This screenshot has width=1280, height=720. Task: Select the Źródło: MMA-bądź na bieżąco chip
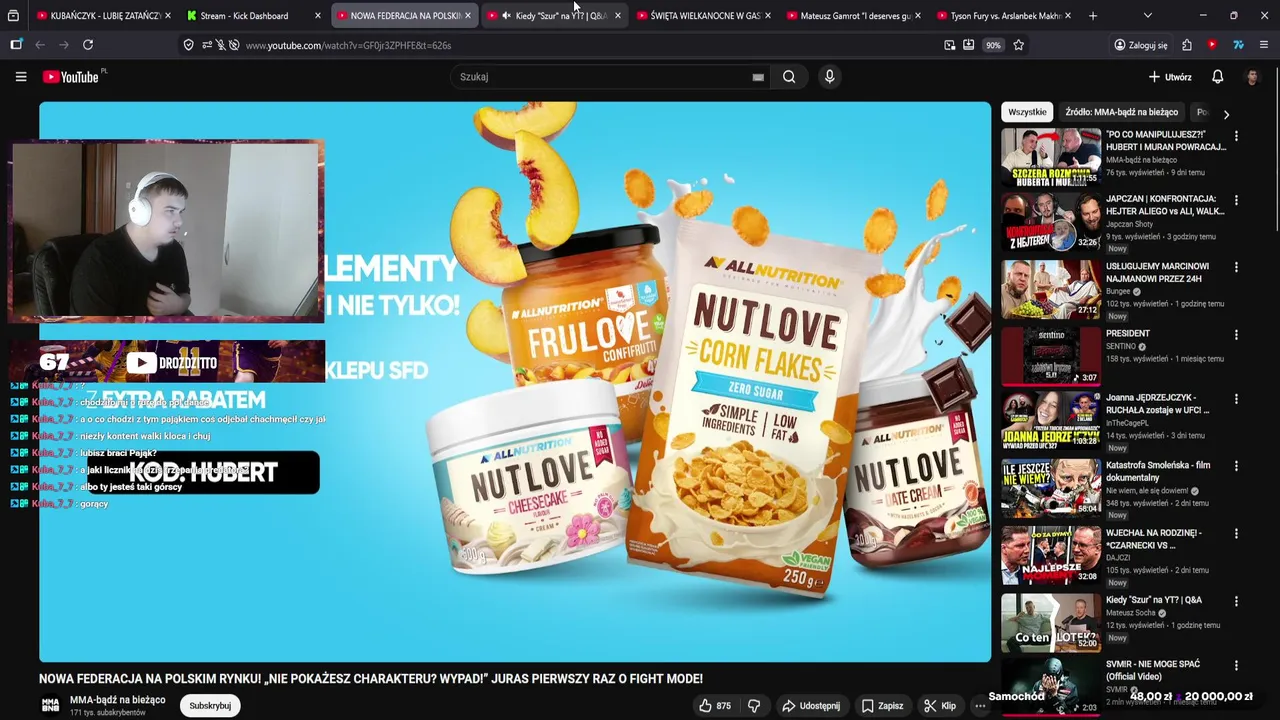tap(1121, 112)
